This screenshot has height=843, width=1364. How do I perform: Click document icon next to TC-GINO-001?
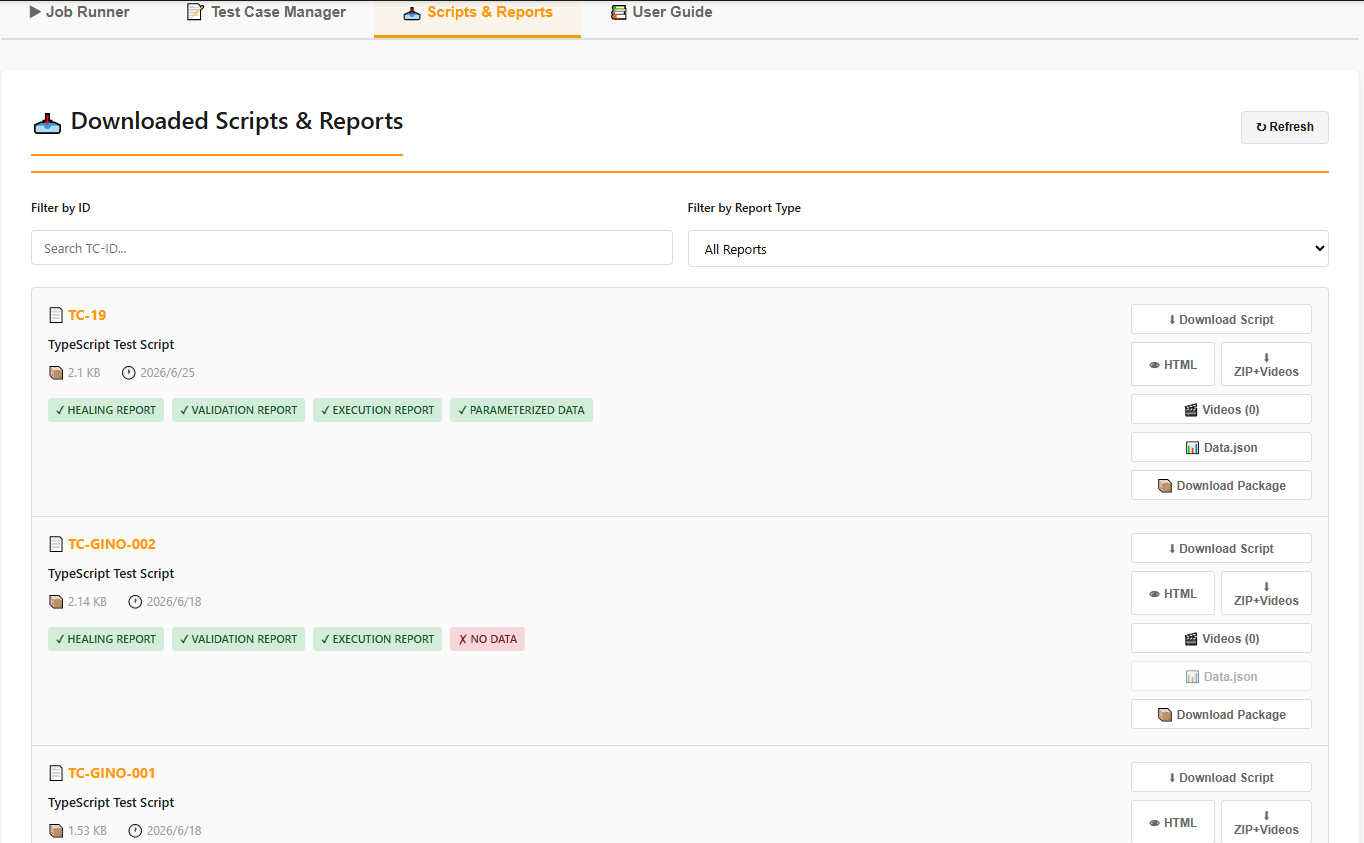click(x=56, y=773)
